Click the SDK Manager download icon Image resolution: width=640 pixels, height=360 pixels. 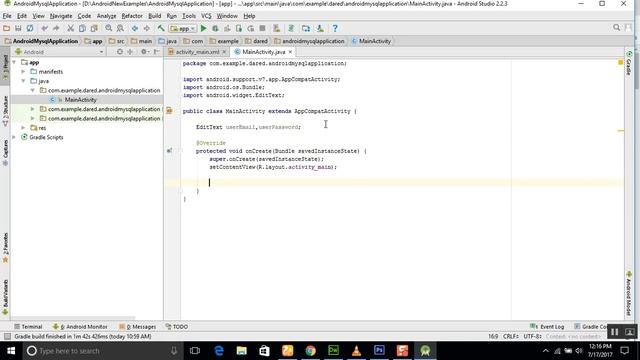(320, 29)
